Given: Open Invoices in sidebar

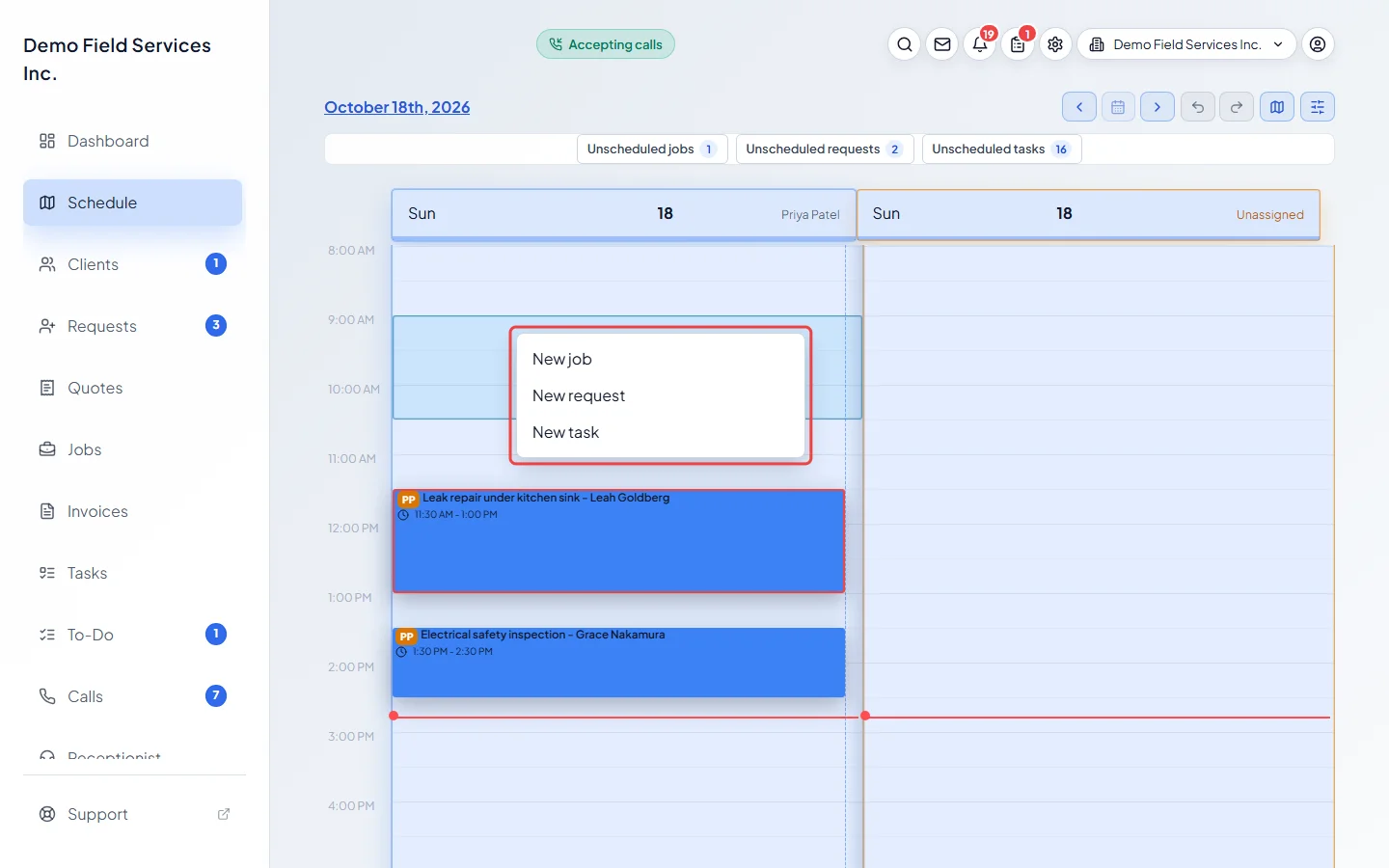Looking at the screenshot, I should pyautogui.click(x=133, y=511).
